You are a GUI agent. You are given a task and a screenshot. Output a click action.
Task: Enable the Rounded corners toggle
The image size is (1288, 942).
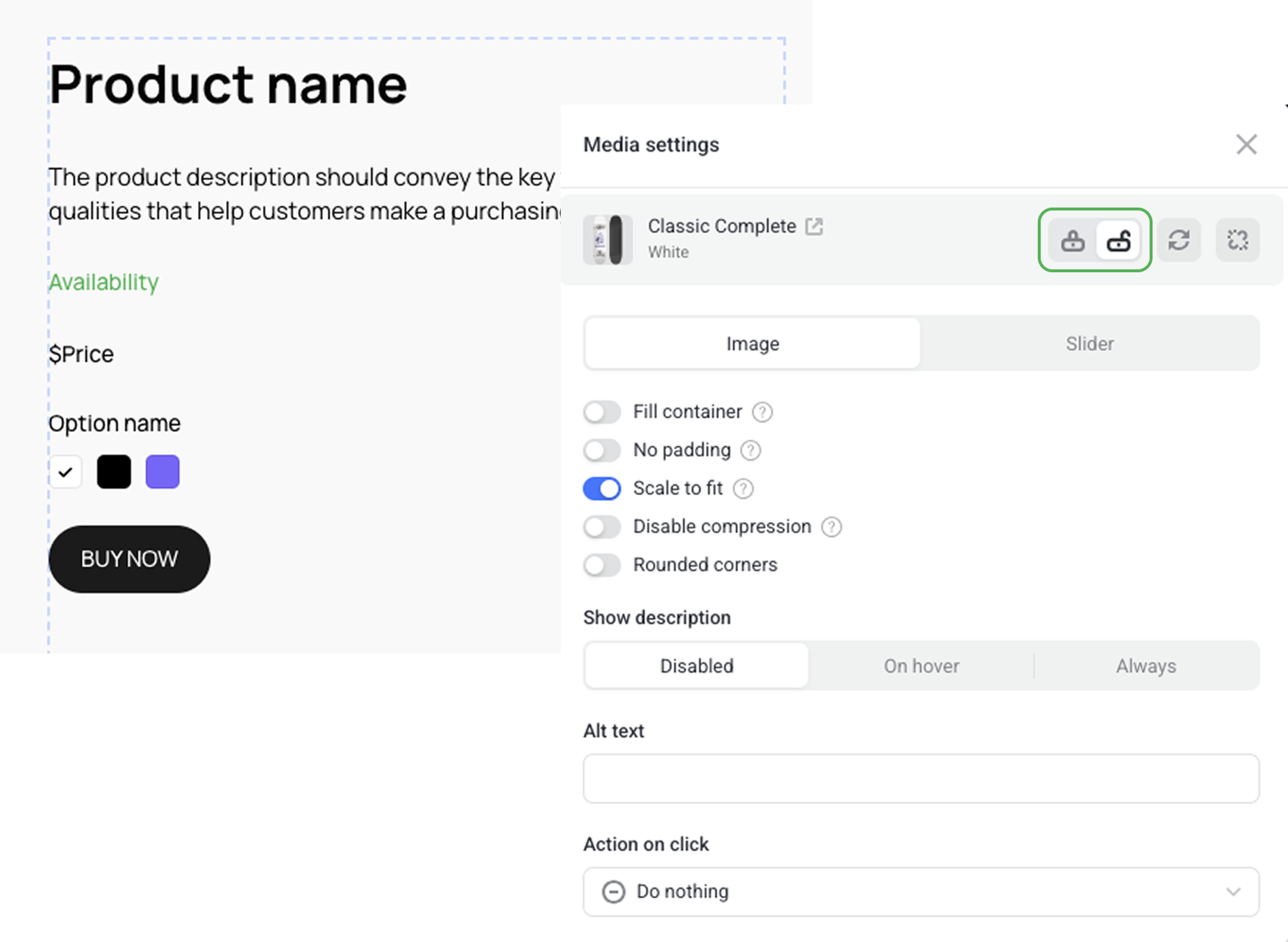[602, 565]
